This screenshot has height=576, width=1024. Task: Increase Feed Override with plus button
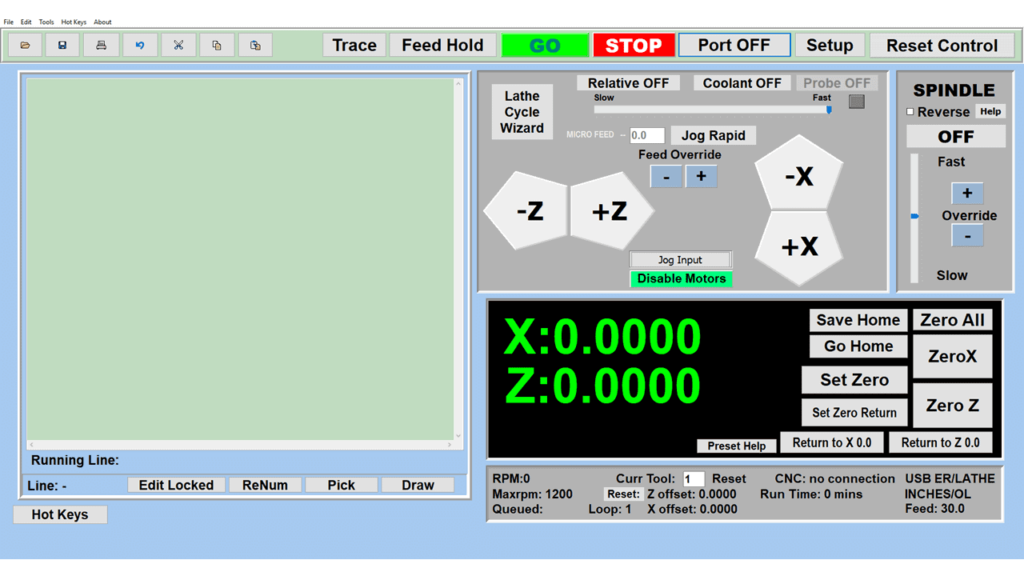point(701,176)
